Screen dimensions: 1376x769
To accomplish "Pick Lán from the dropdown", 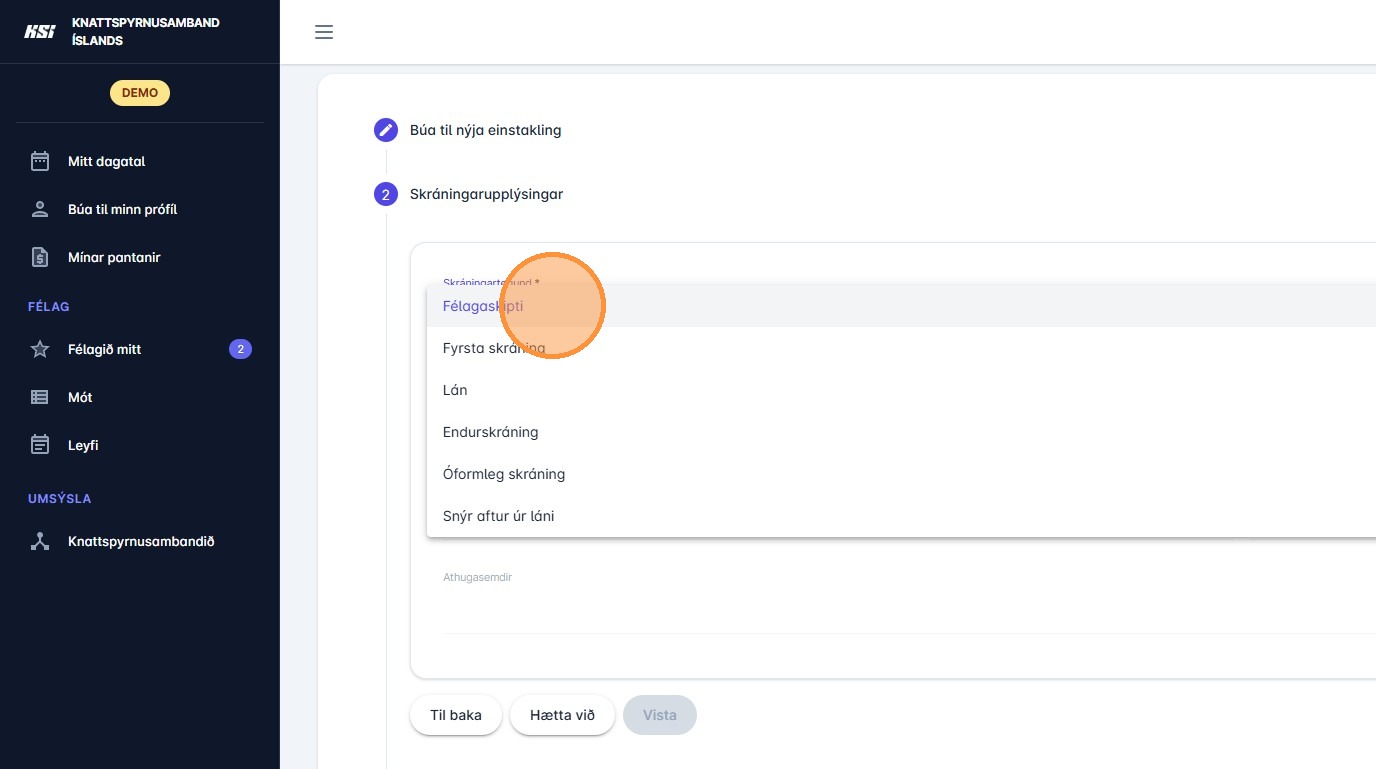I will (x=455, y=390).
